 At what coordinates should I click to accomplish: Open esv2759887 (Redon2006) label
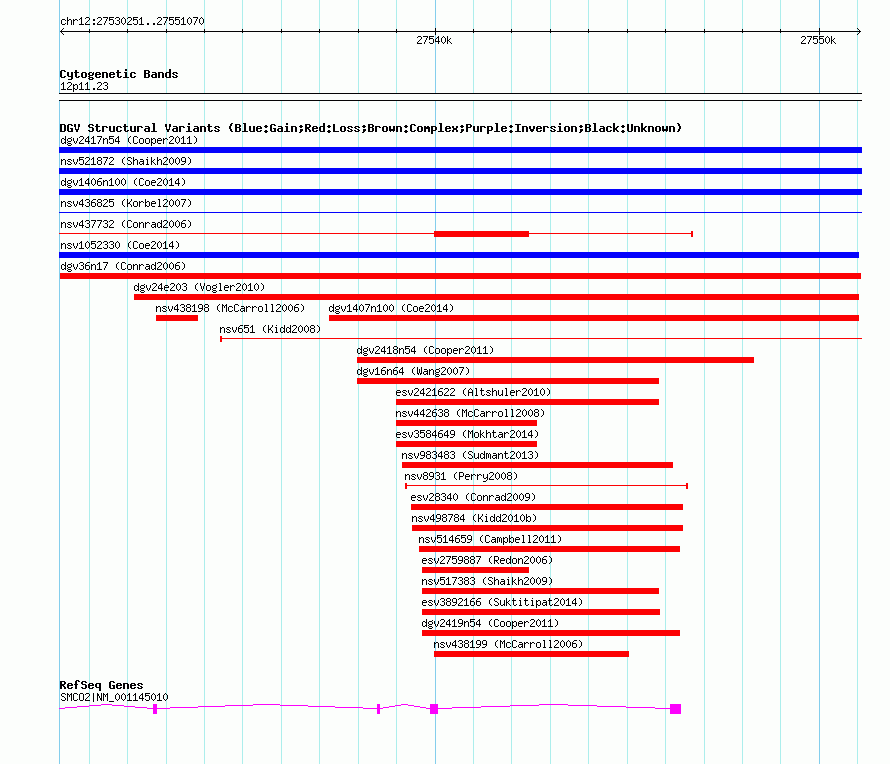point(487,560)
